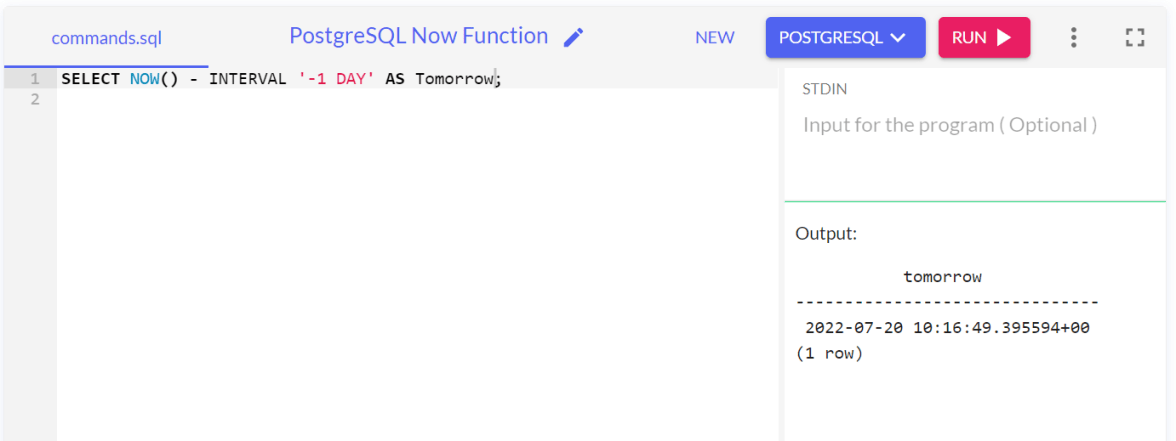Viewport: 1176px width, 441px height.
Task: Click NEW to start a new snippet
Action: pyautogui.click(x=715, y=38)
